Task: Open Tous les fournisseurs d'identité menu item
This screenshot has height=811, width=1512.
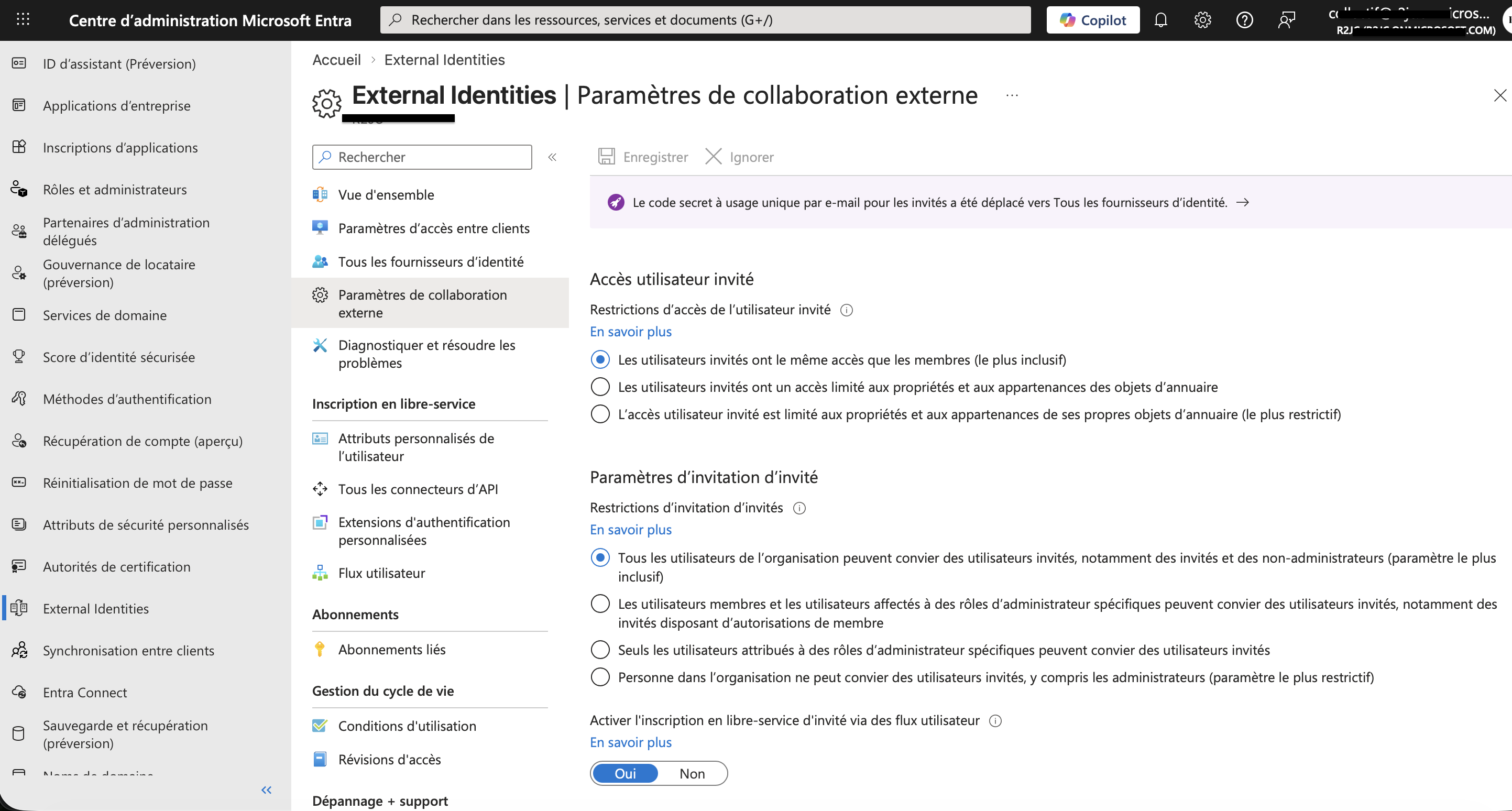Action: coord(431,262)
